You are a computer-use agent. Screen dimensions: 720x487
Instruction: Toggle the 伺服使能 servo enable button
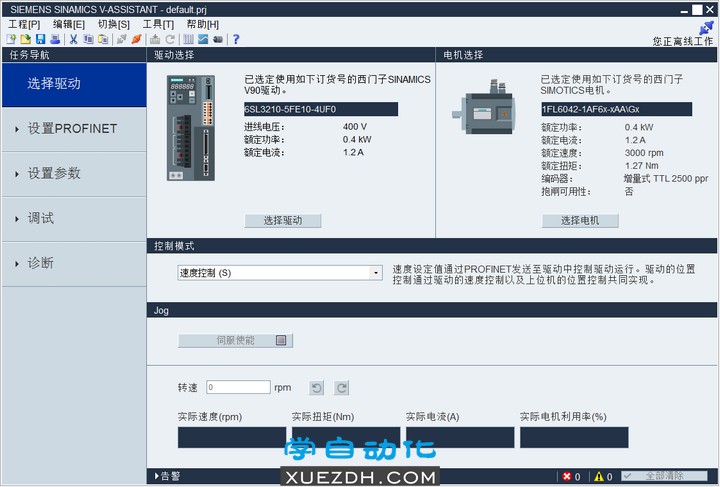click(x=235, y=340)
